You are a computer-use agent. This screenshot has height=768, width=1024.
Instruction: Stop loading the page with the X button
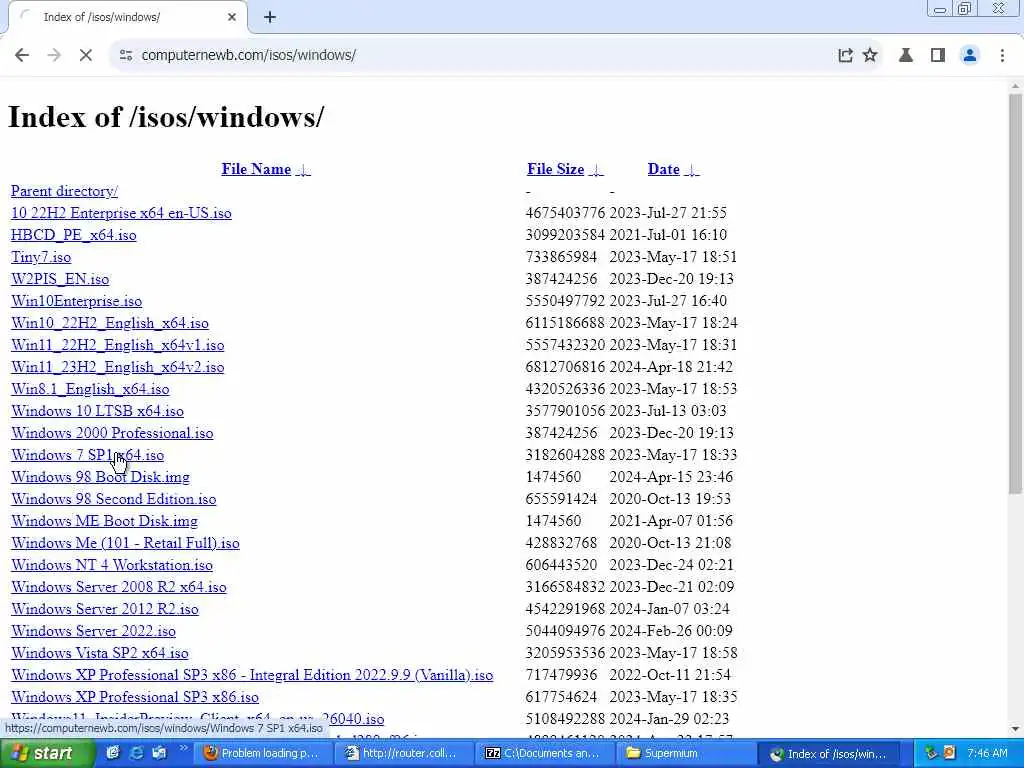pos(86,56)
